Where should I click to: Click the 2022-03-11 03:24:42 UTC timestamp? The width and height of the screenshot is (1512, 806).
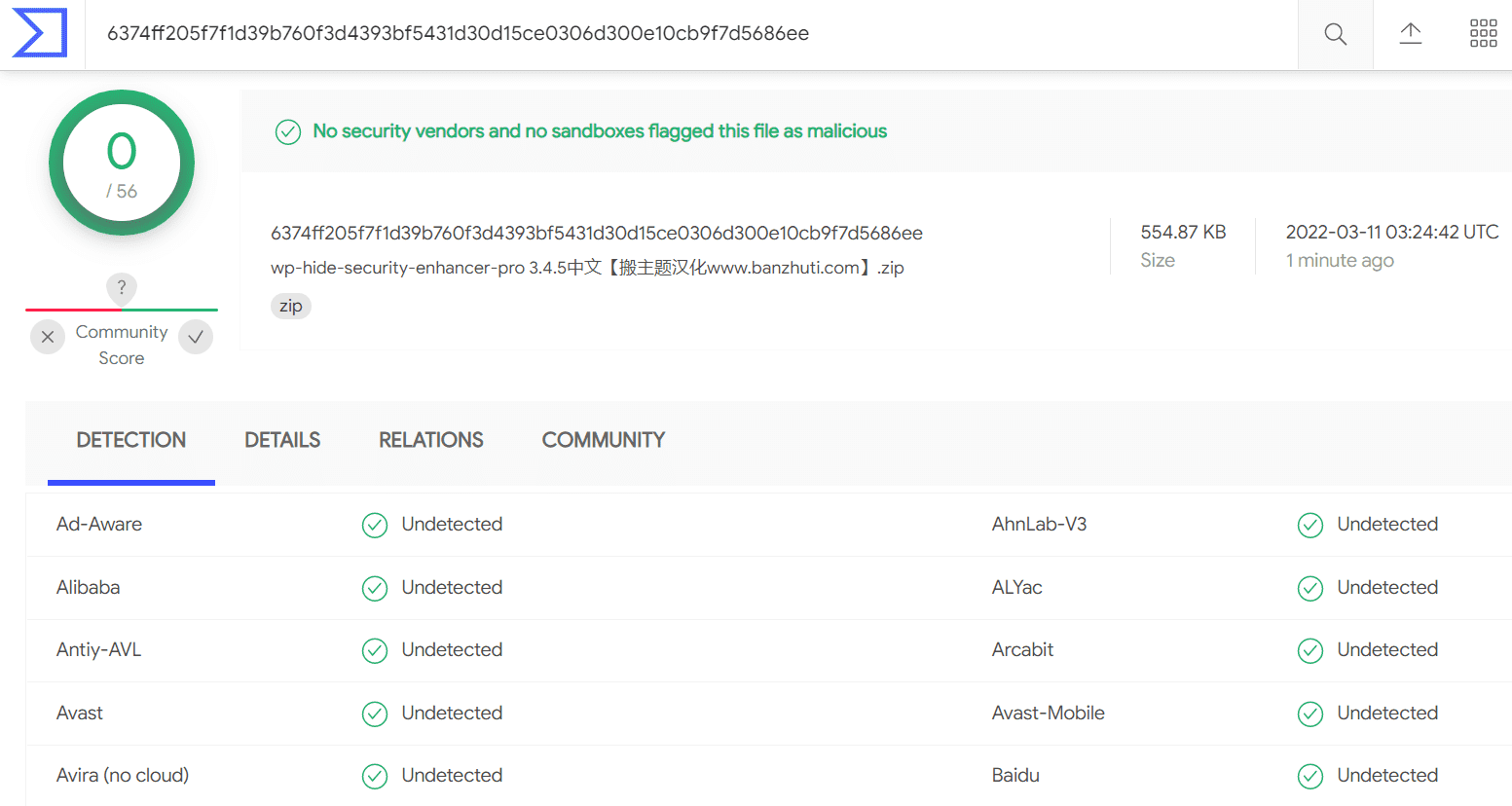coord(1392,232)
